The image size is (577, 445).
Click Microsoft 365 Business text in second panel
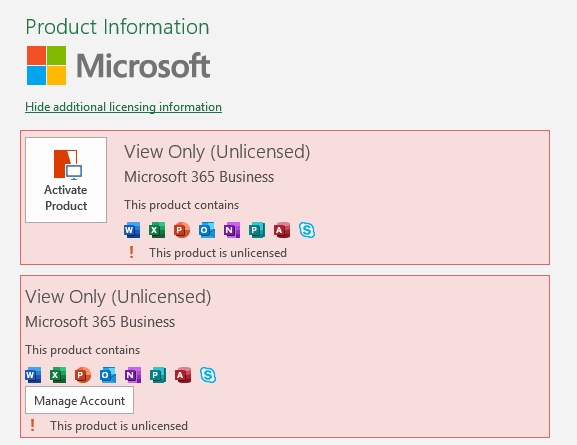pos(100,322)
